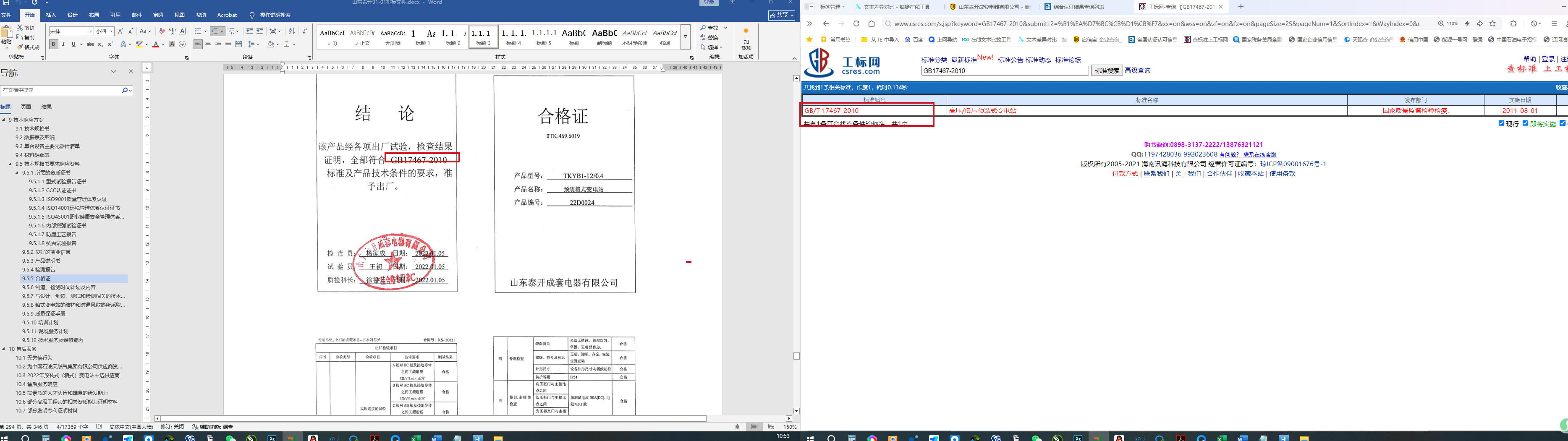Insert enclosed character (circled 字)

(x=182, y=44)
